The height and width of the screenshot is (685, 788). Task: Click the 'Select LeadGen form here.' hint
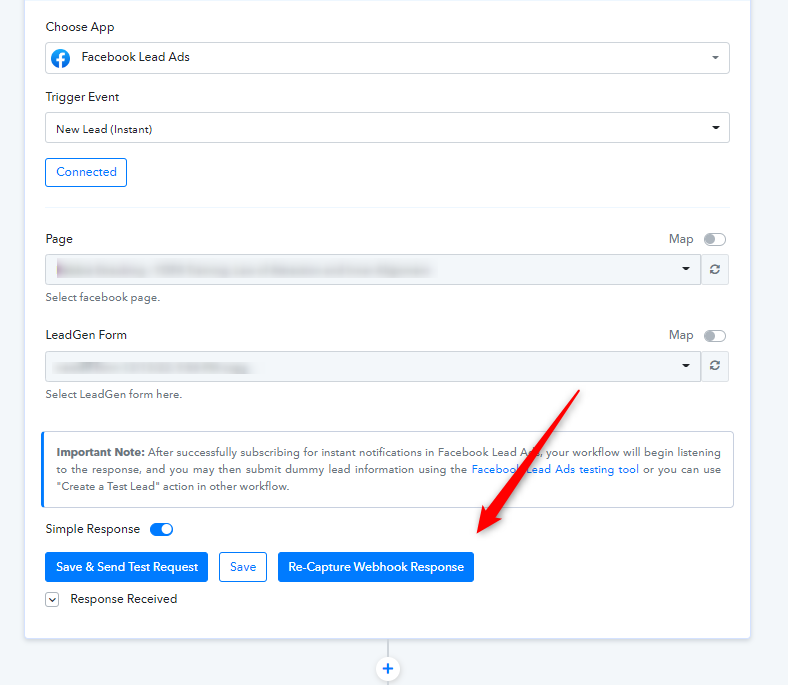(114, 395)
